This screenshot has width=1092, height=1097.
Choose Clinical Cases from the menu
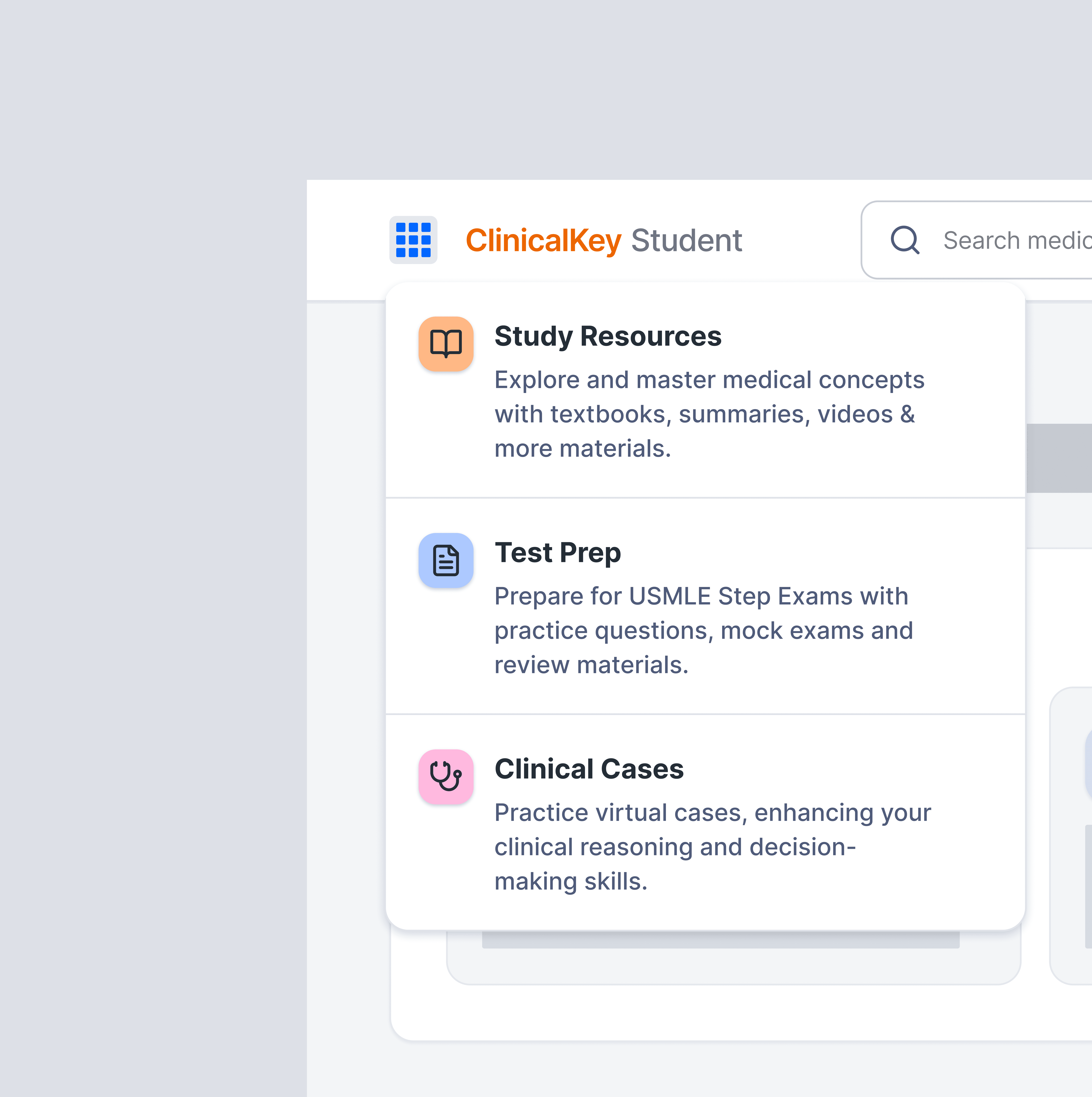click(x=589, y=769)
